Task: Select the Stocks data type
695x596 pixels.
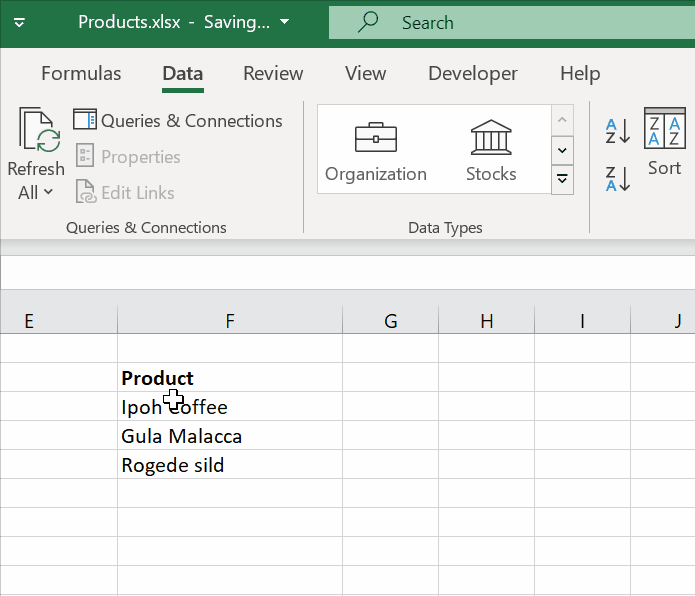Action: pyautogui.click(x=491, y=150)
